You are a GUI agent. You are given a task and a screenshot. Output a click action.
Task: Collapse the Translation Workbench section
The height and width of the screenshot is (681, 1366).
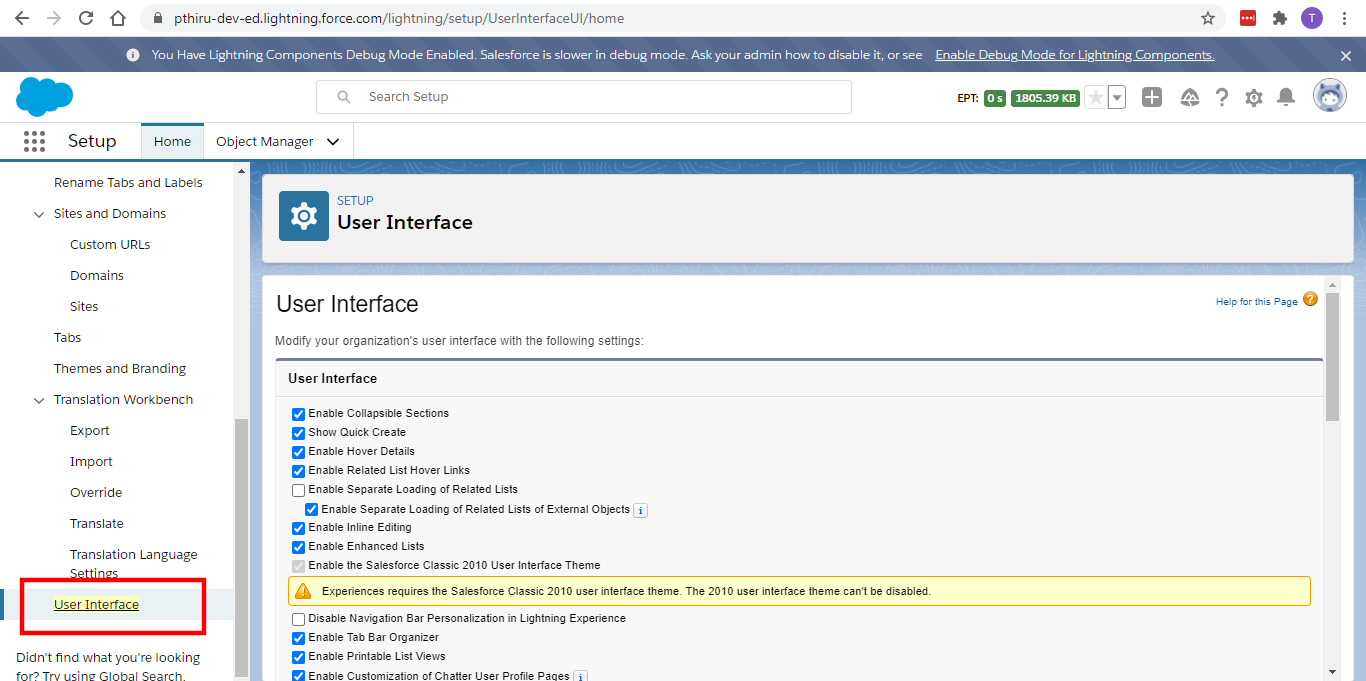click(39, 399)
